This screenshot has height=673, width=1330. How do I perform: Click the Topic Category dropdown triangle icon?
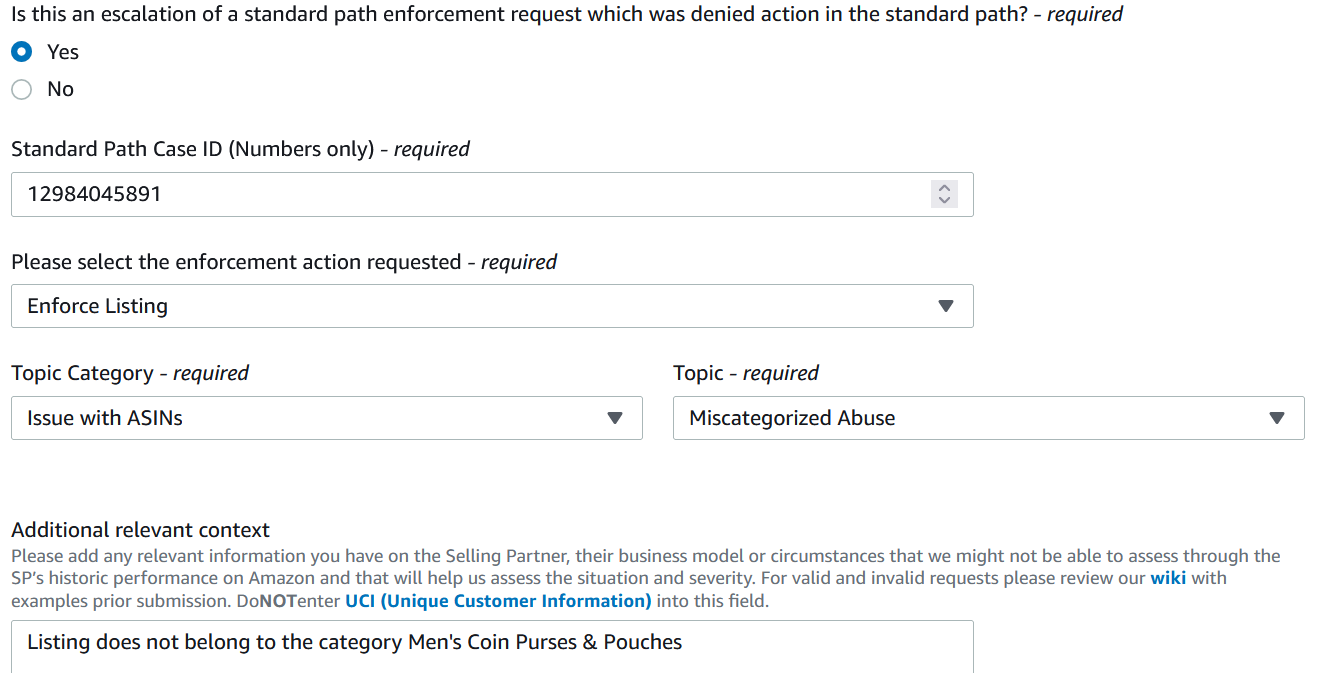tap(615, 418)
